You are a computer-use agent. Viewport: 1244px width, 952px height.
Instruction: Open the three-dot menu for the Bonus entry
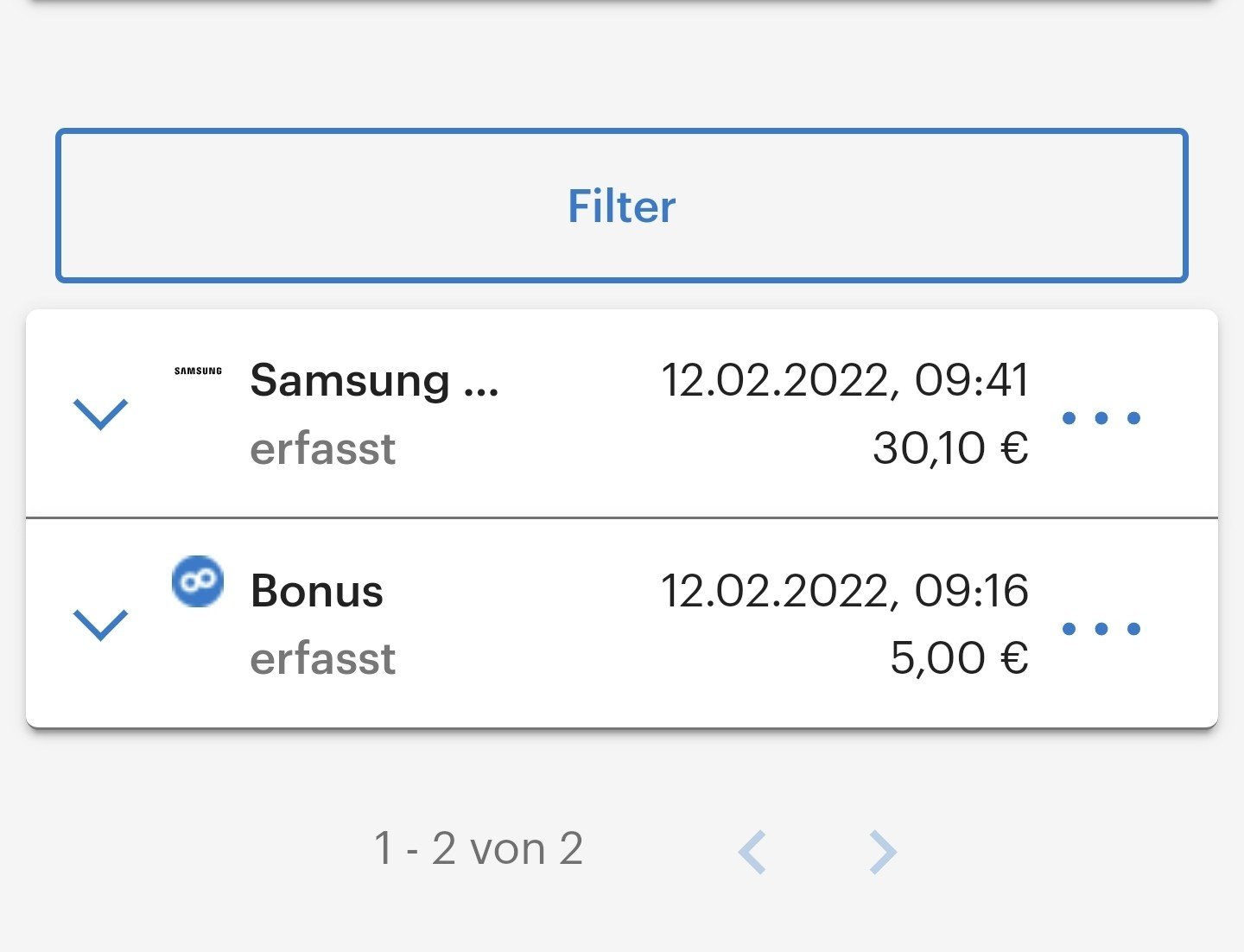coord(1101,629)
